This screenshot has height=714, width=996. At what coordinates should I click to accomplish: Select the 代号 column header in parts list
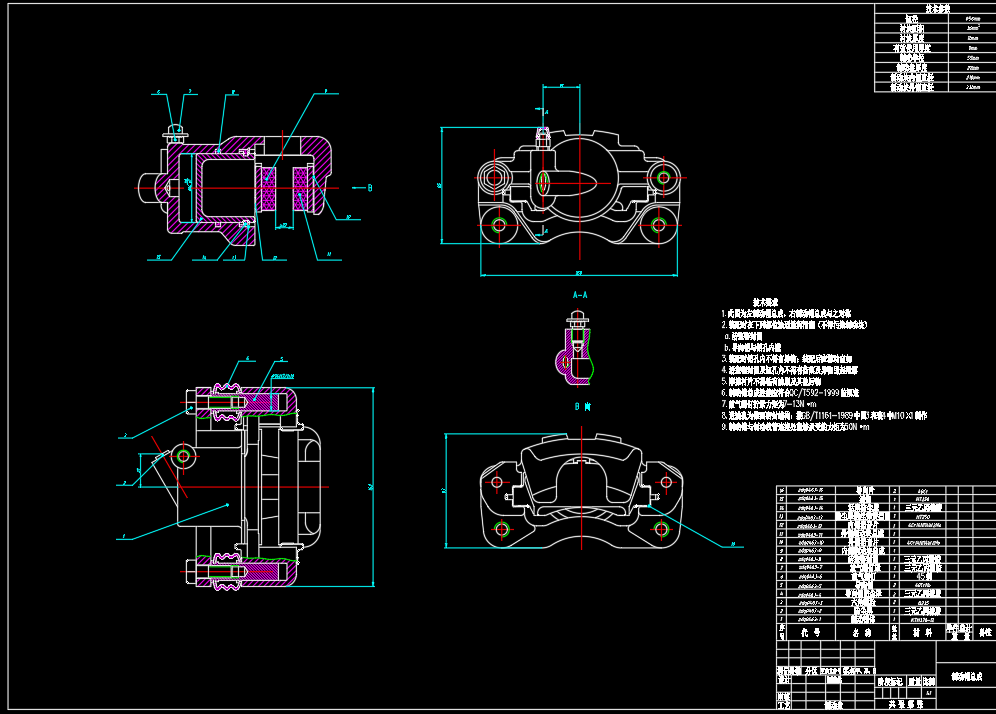(x=811, y=633)
